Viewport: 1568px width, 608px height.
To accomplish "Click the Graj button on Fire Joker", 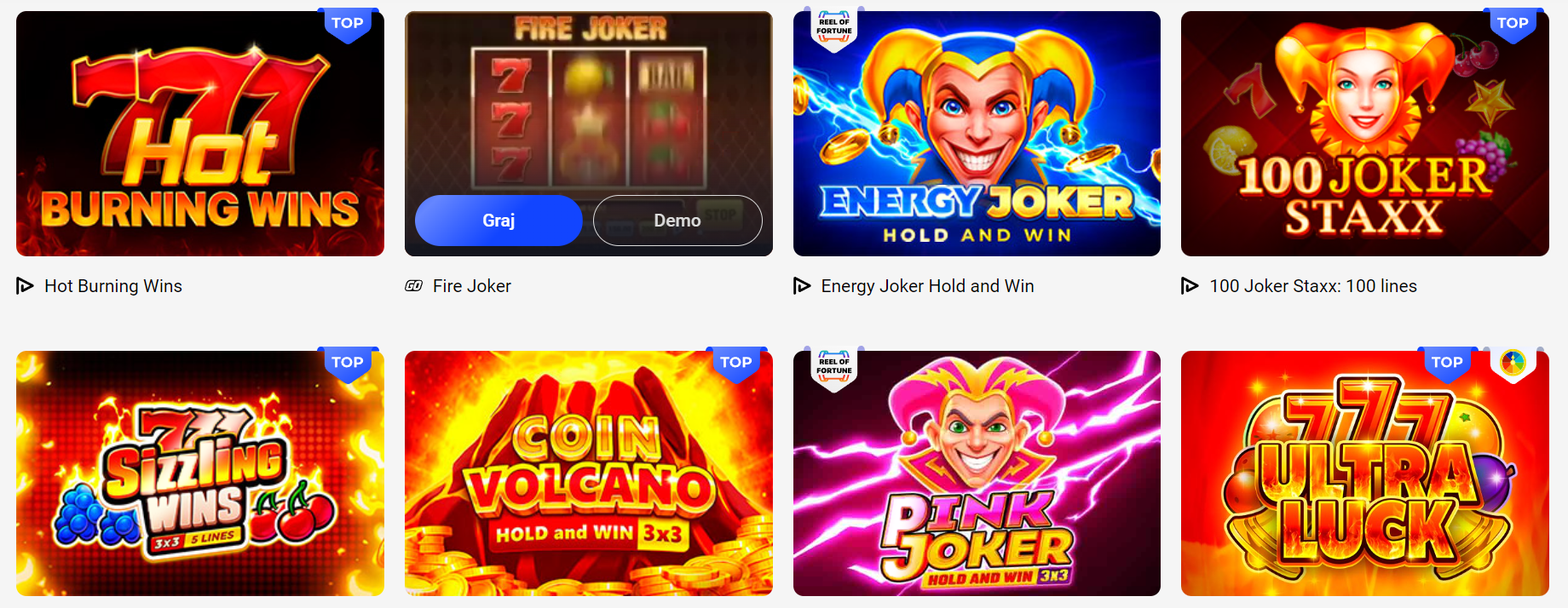I will pyautogui.click(x=499, y=221).
